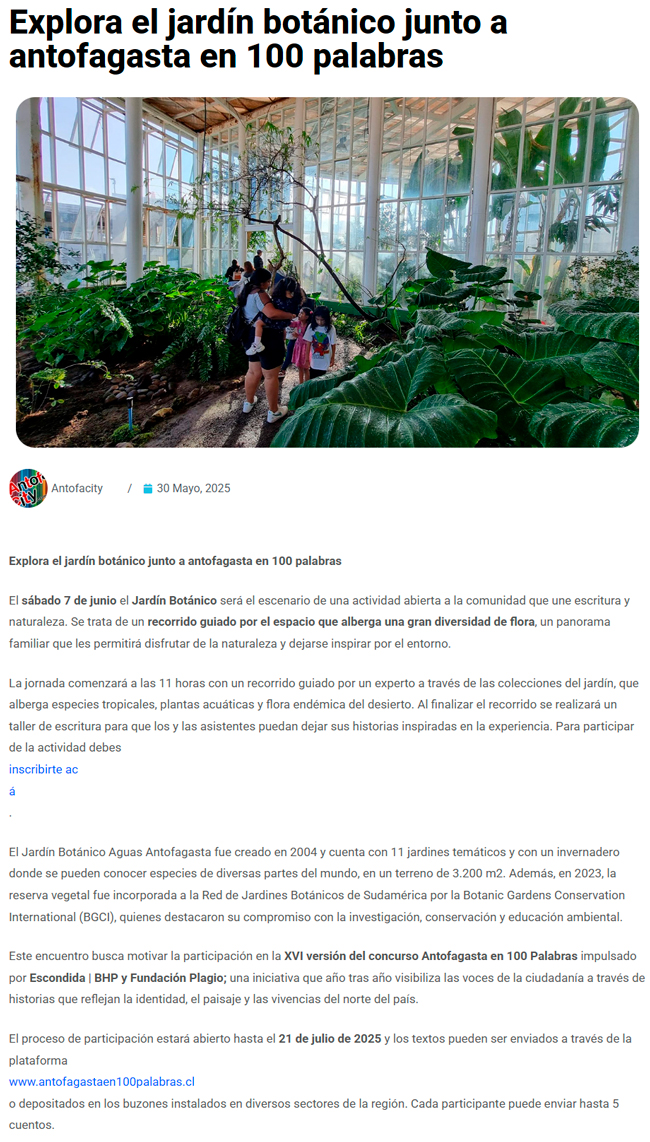Click the woman carrying a child in photo
This screenshot has height=1142, width=650.
tap(262, 342)
